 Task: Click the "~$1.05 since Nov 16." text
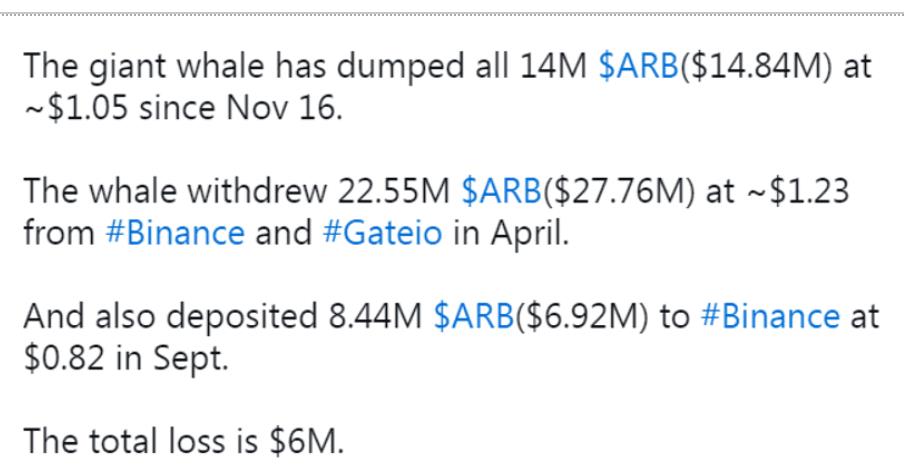tap(183, 108)
